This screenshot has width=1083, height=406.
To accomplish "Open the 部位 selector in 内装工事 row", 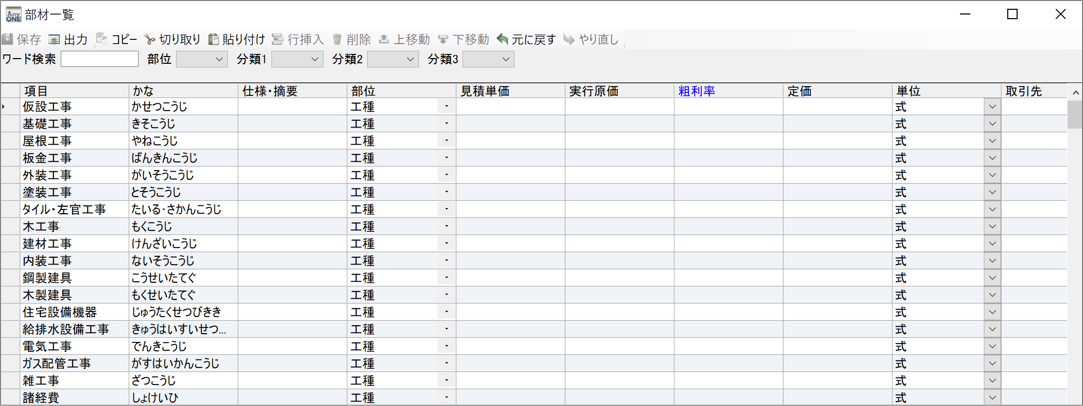I will click(446, 260).
